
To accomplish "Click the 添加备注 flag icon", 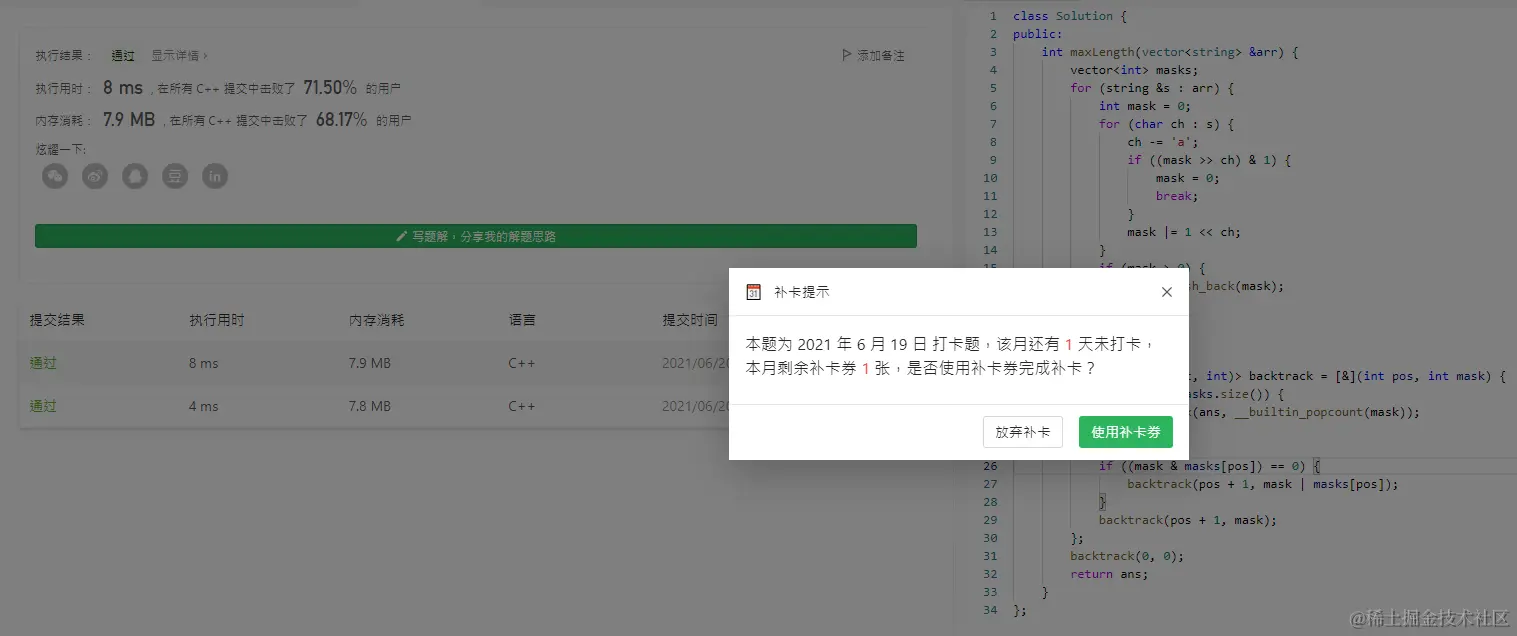I will point(848,56).
